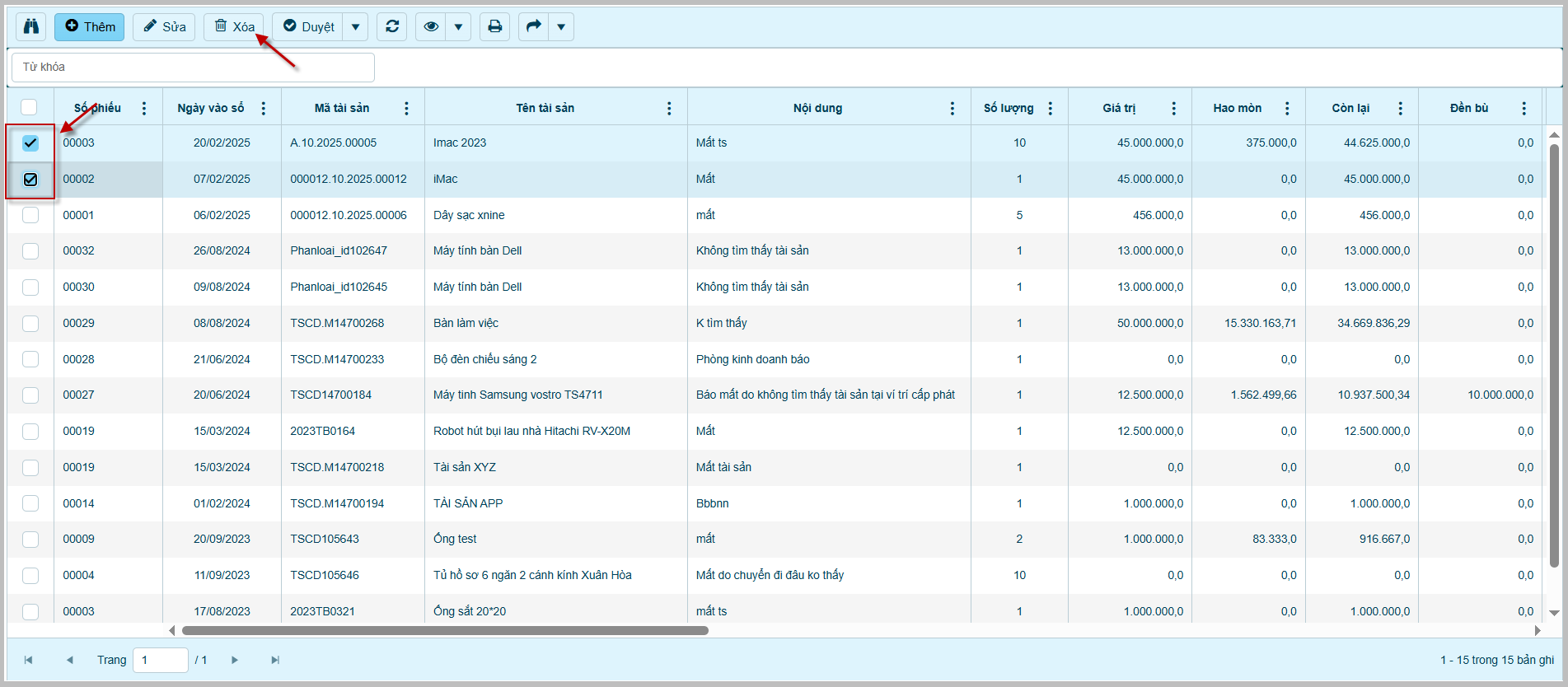
Task: Sort by the Giá trị column header
Action: 1118,108
